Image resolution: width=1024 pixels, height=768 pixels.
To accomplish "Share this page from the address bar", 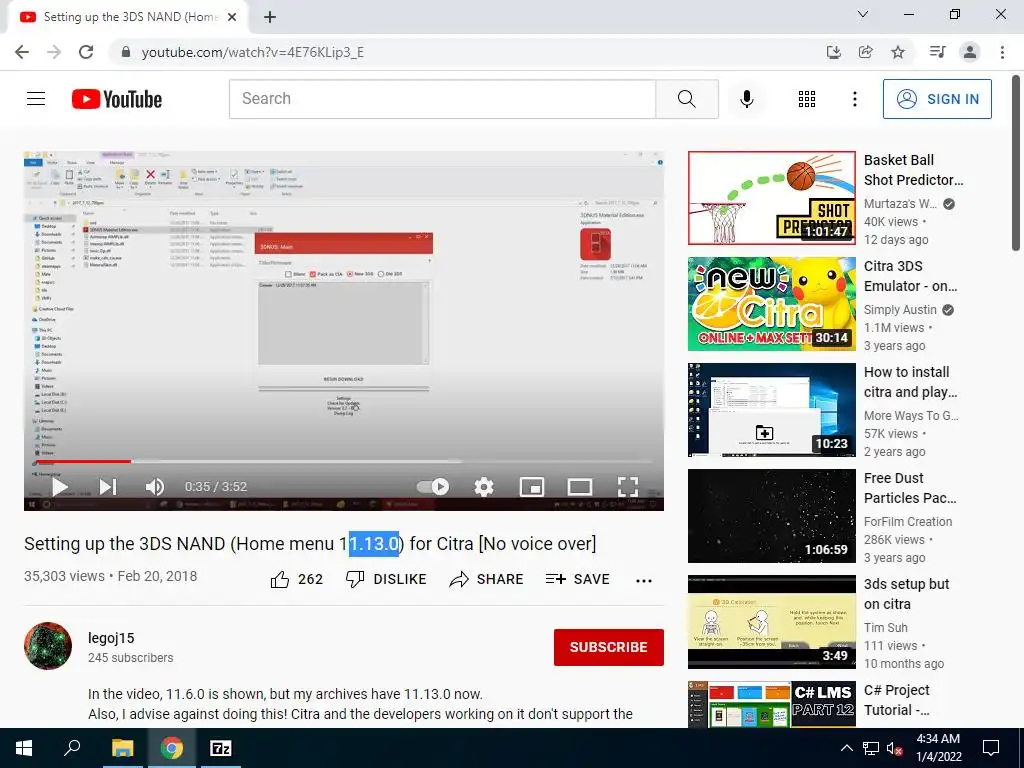I will click(865, 52).
